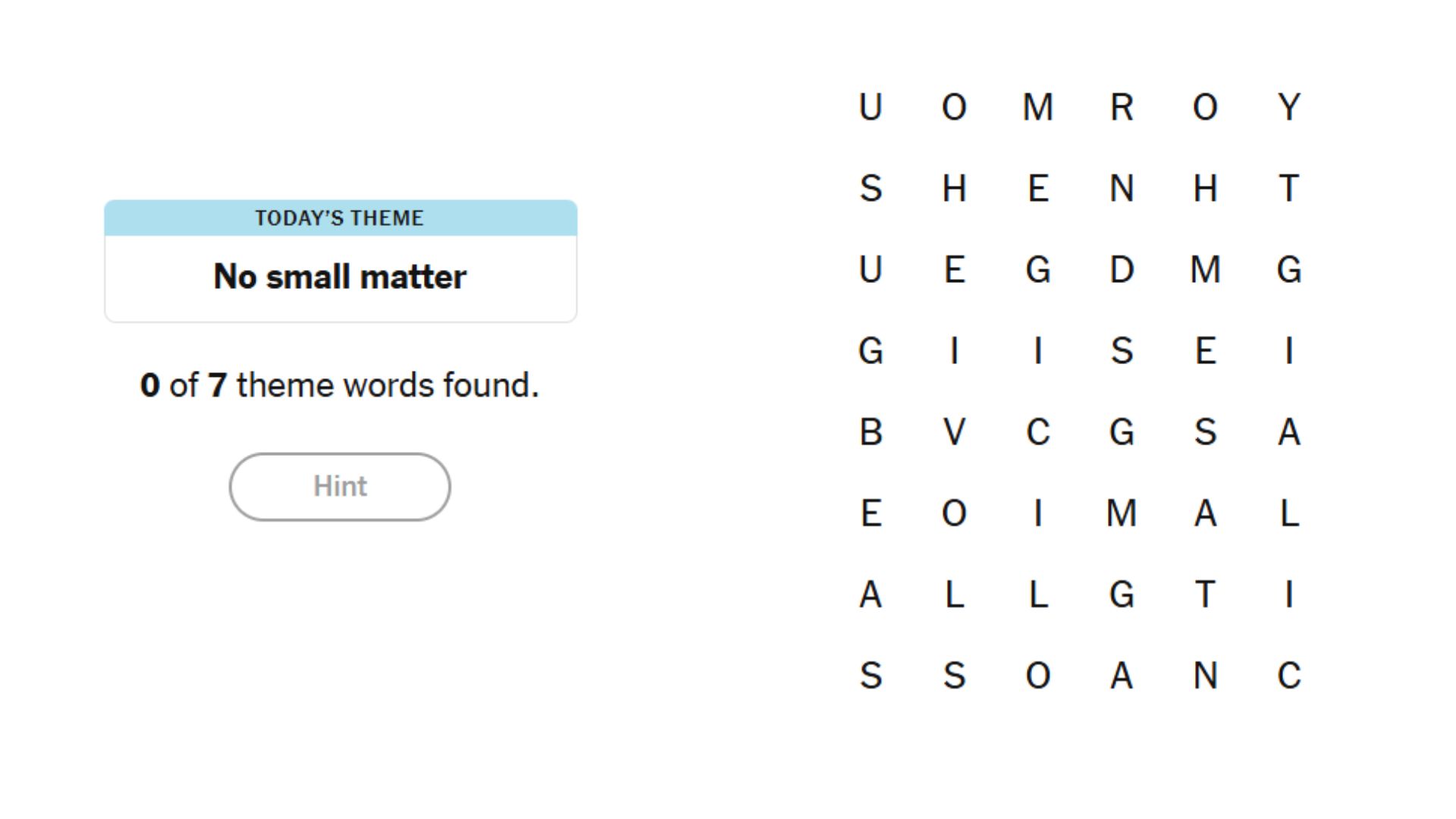
Task: Select the S in the second row
Action: click(871, 188)
